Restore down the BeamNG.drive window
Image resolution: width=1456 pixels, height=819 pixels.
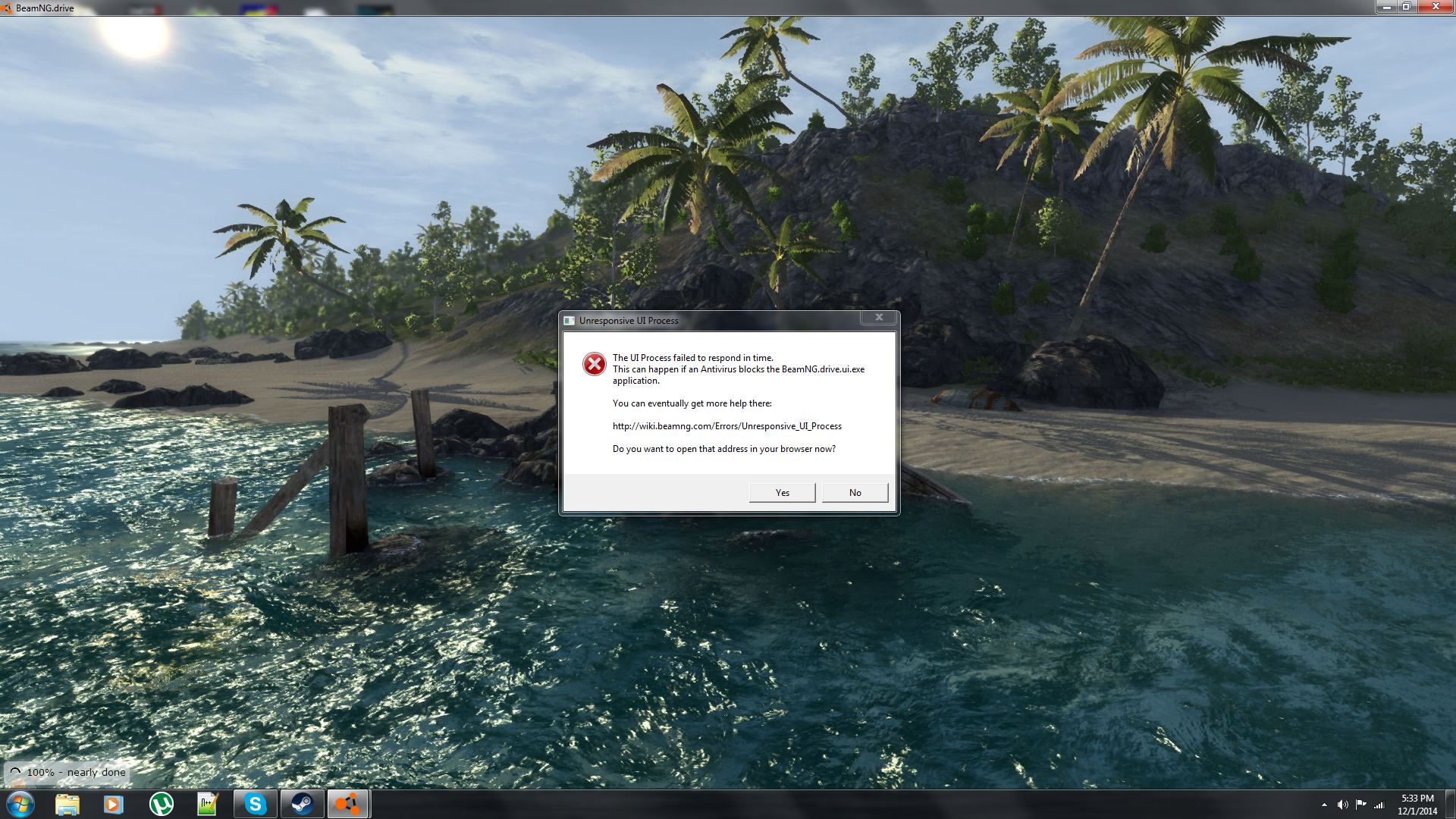pos(1406,7)
